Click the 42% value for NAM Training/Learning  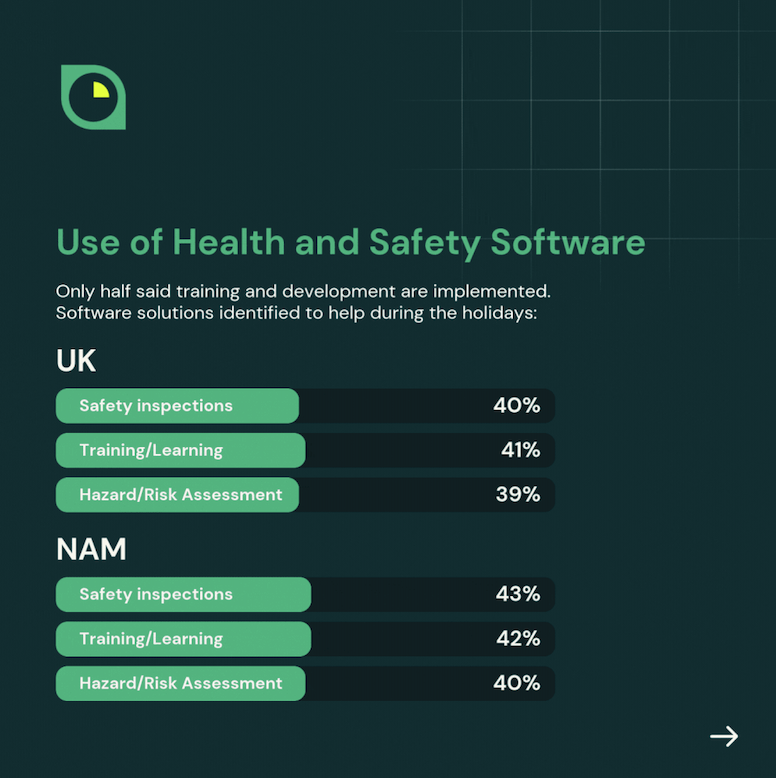tap(517, 638)
